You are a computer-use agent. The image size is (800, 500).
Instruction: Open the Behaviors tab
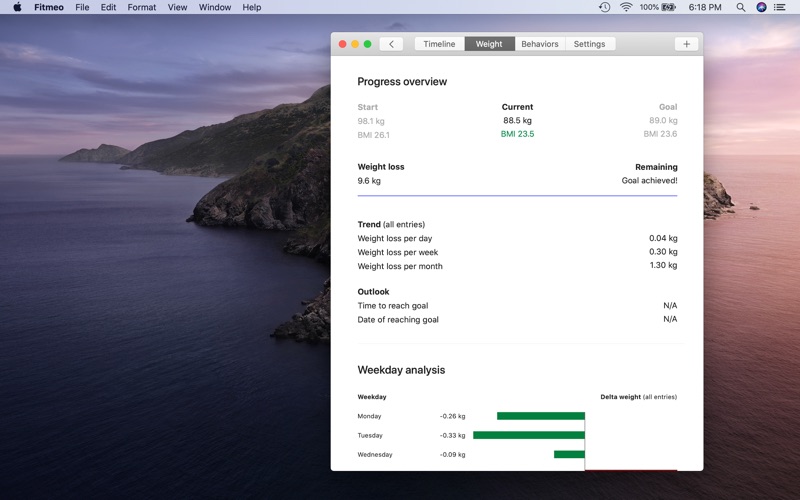point(540,44)
